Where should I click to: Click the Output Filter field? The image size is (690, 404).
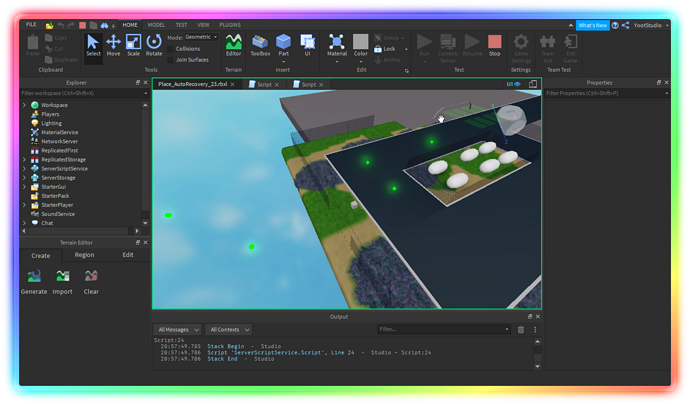click(444, 329)
